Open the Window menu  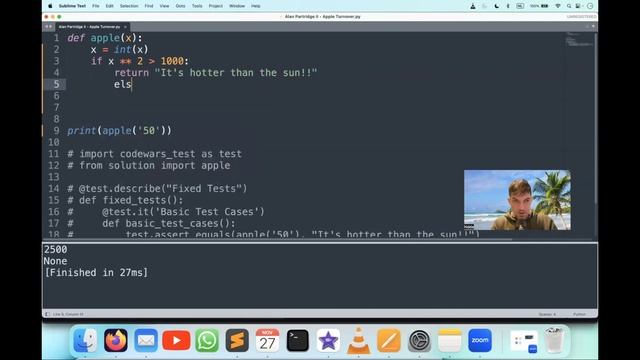point(237,6)
